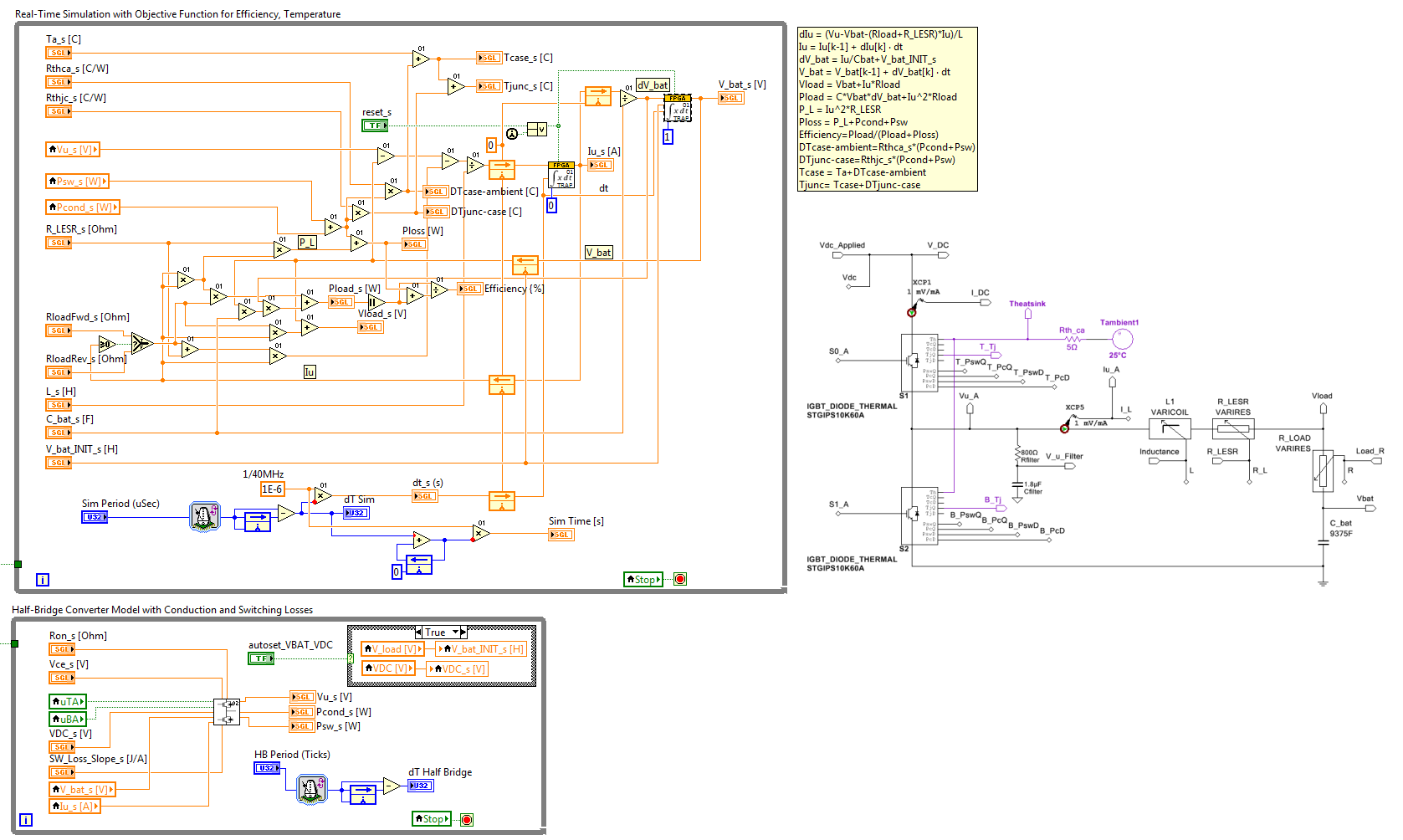Select the VDC_s [V] write variable in case
Image resolution: width=1403 pixels, height=840 pixels.
pos(457,669)
